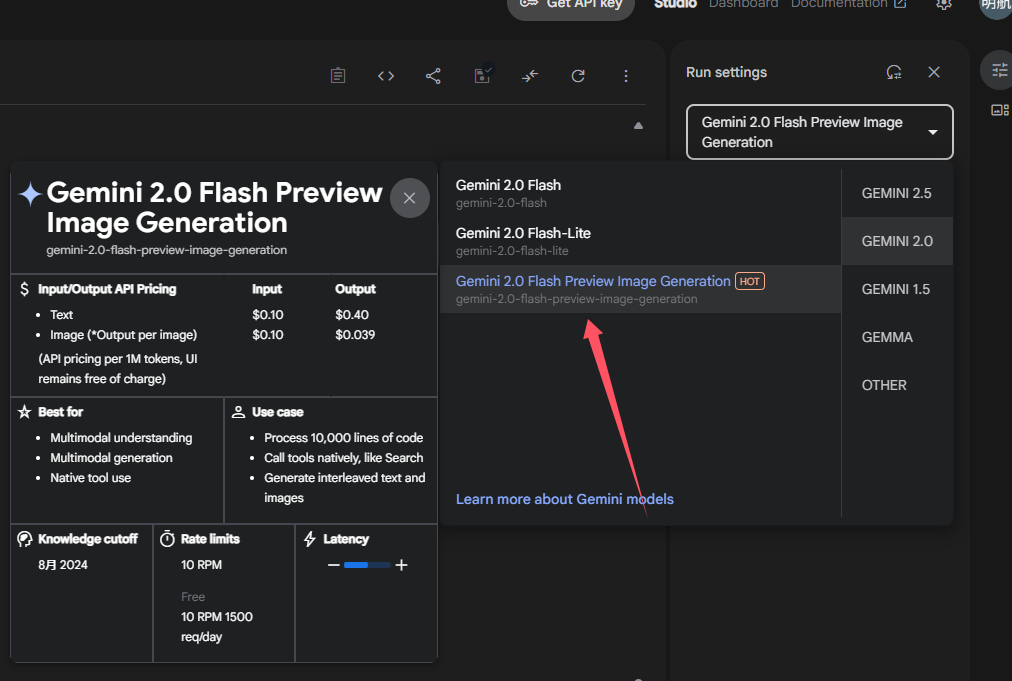Screen dimensions: 1012x681
Task: Click the dropdown arrow in model selector
Action: tap(933, 132)
